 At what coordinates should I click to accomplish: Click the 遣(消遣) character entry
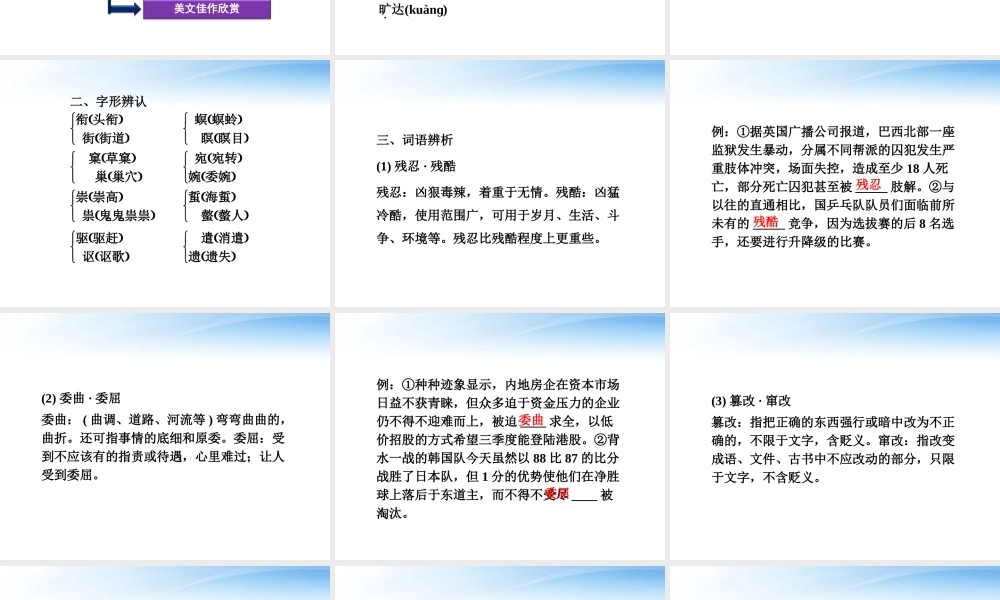coord(224,238)
